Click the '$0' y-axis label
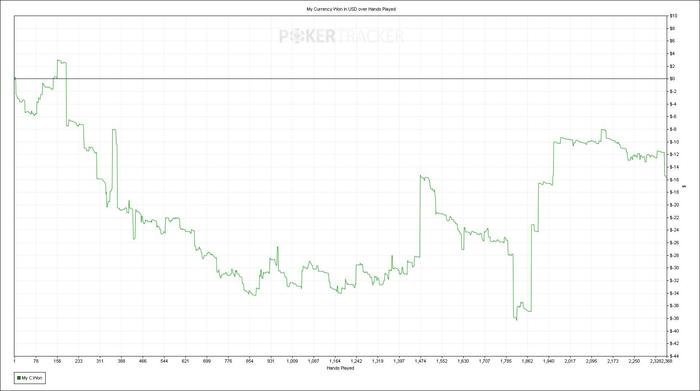The width and height of the screenshot is (700, 391). point(673,79)
